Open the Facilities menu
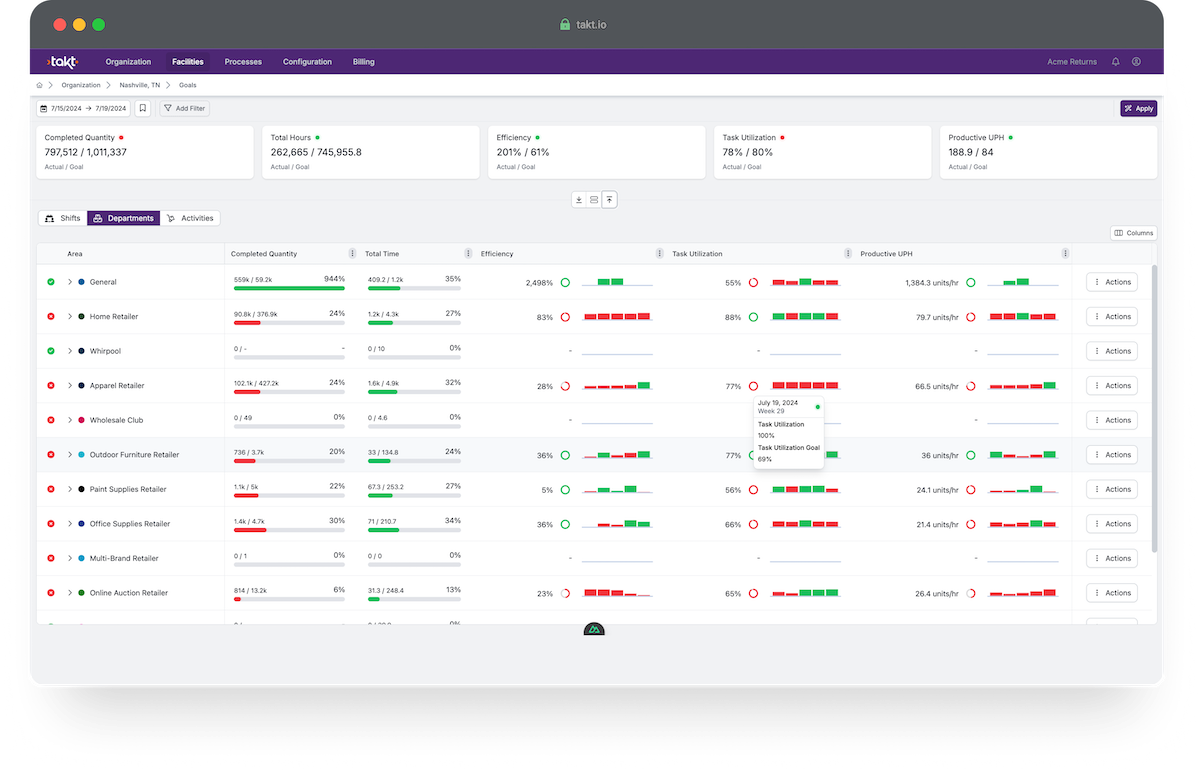 [x=188, y=62]
